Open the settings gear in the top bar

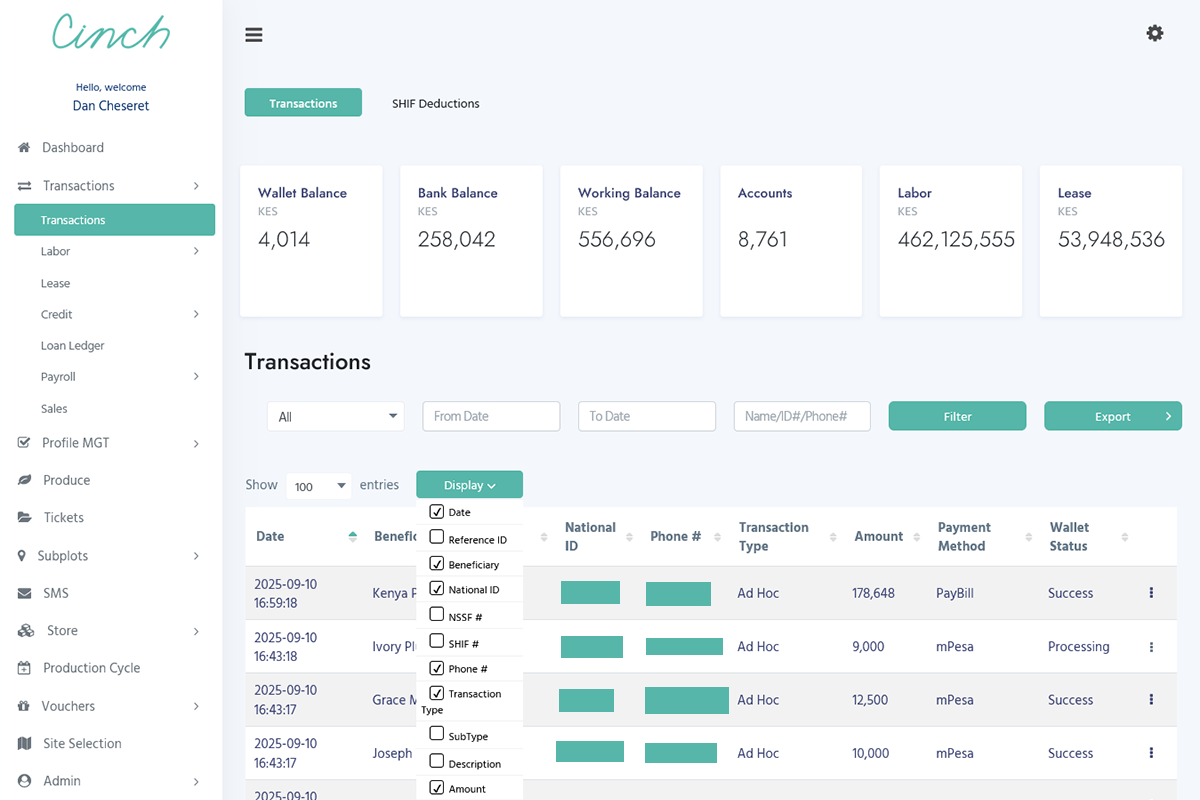(1155, 33)
